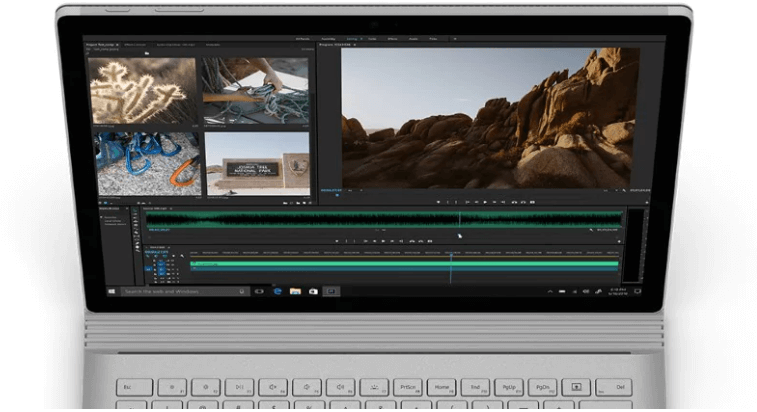
Task: Open the cactus clip thumbnail
Action: pyautogui.click(x=144, y=91)
